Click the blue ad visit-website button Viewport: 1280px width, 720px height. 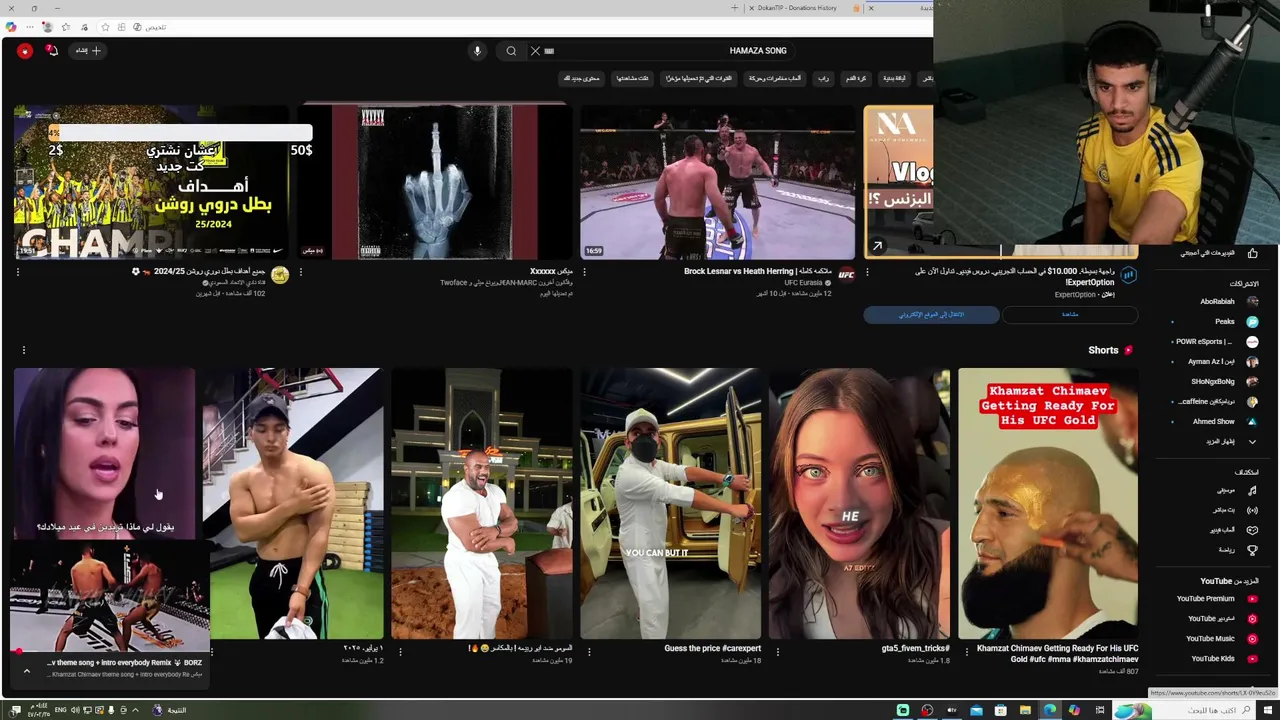932,315
